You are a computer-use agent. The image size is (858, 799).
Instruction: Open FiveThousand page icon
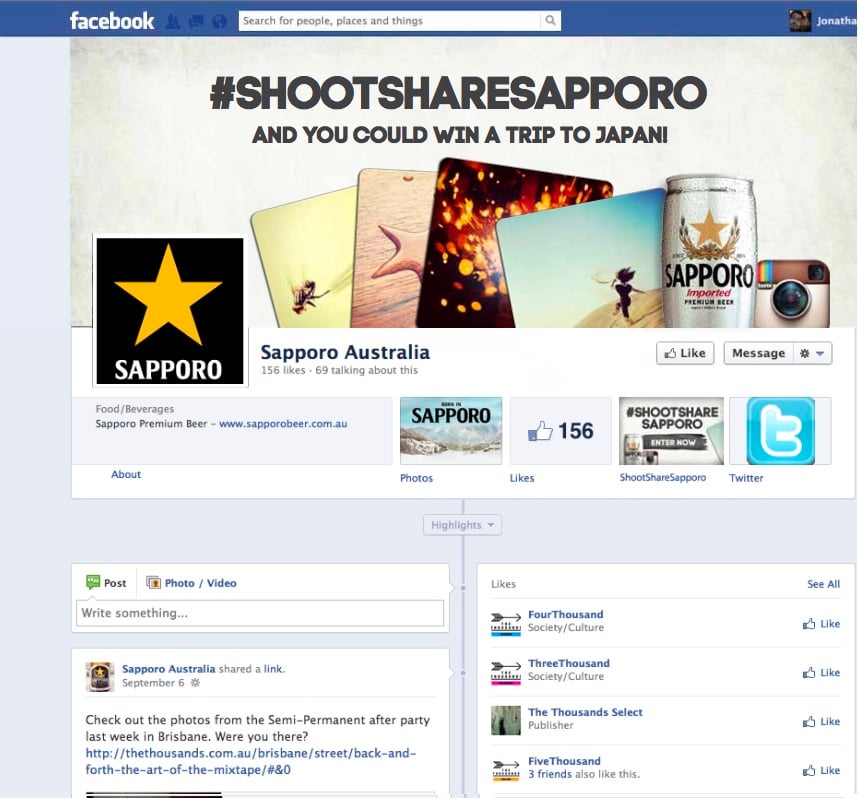click(506, 769)
